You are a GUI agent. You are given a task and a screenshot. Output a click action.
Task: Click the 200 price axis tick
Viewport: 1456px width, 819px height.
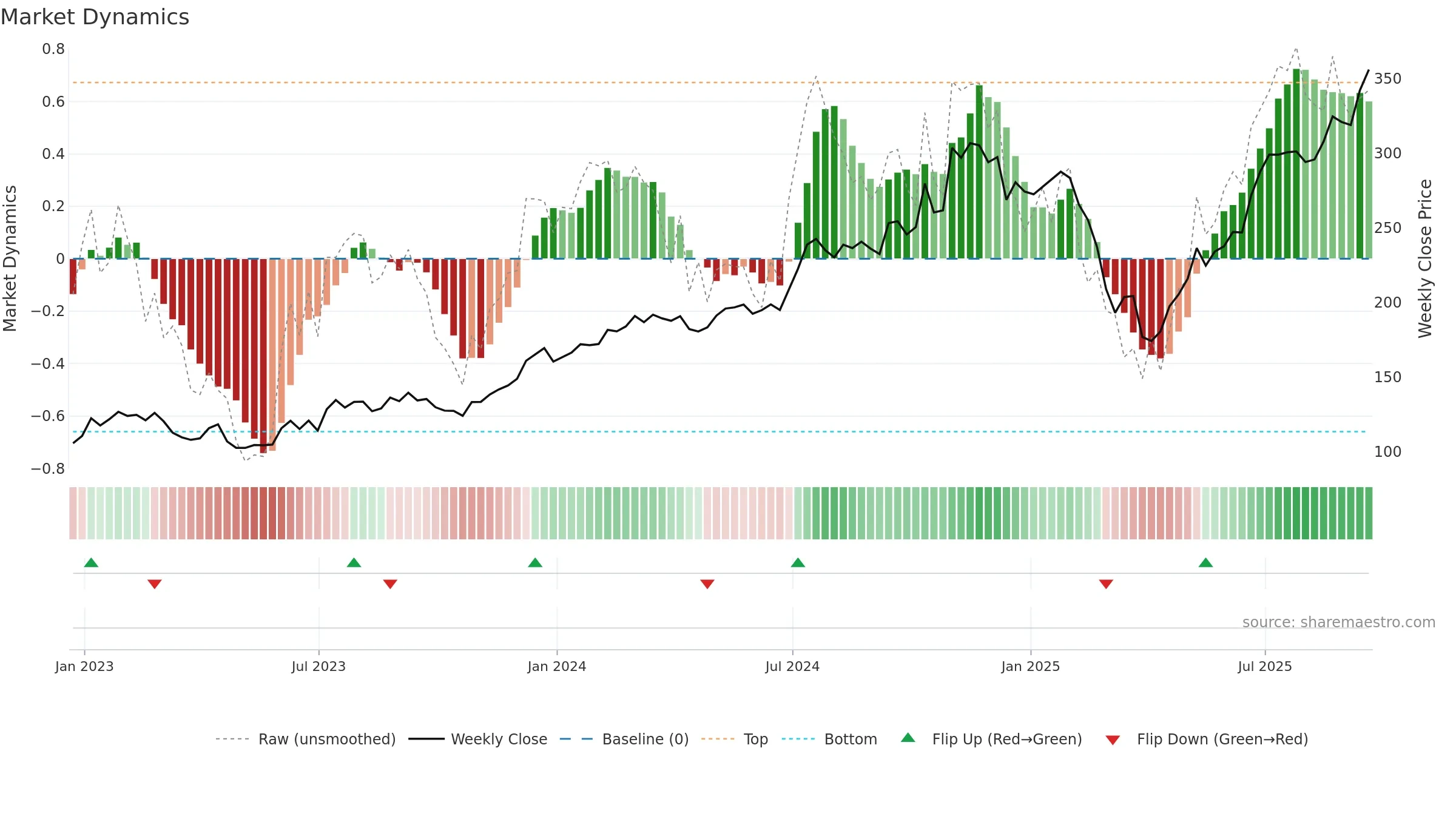[x=1387, y=302]
